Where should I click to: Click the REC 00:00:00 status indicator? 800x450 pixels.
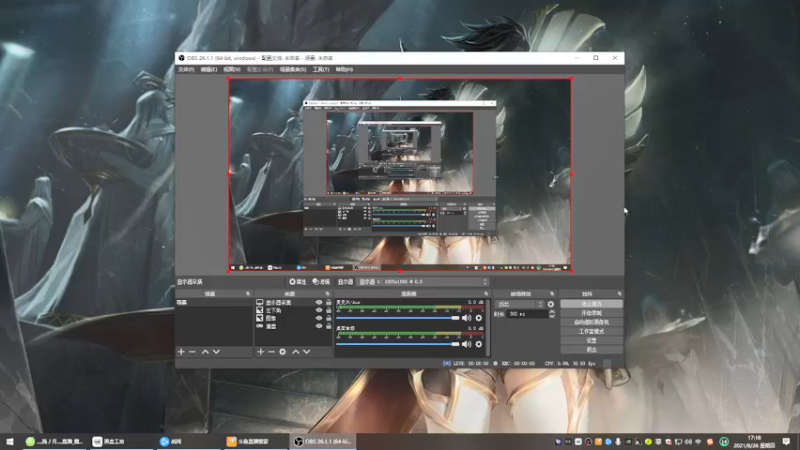[514, 364]
